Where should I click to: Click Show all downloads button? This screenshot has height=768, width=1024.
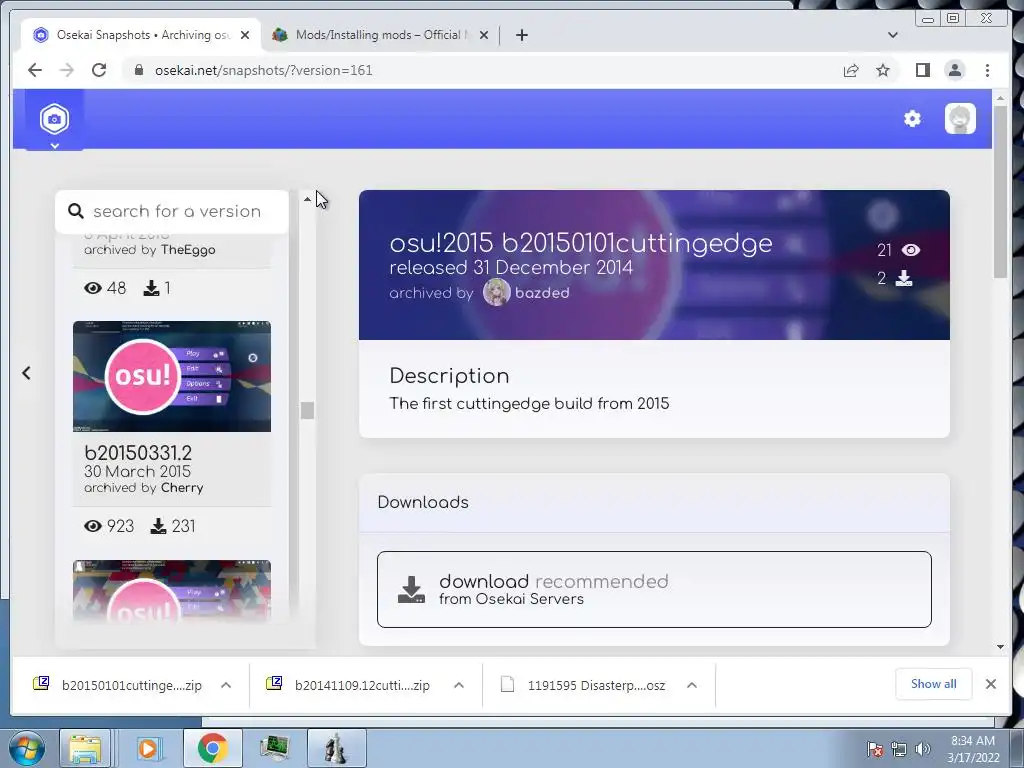tap(933, 684)
